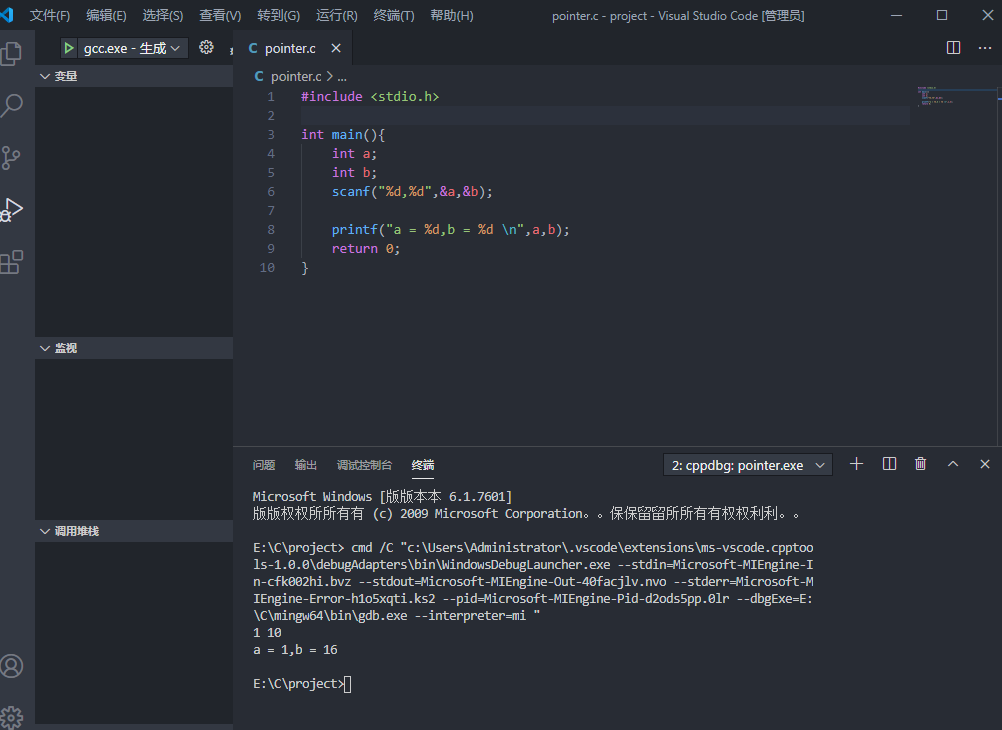This screenshot has height=730, width=1002.
Task: Open the 终端(T) menu
Action: coord(394,15)
